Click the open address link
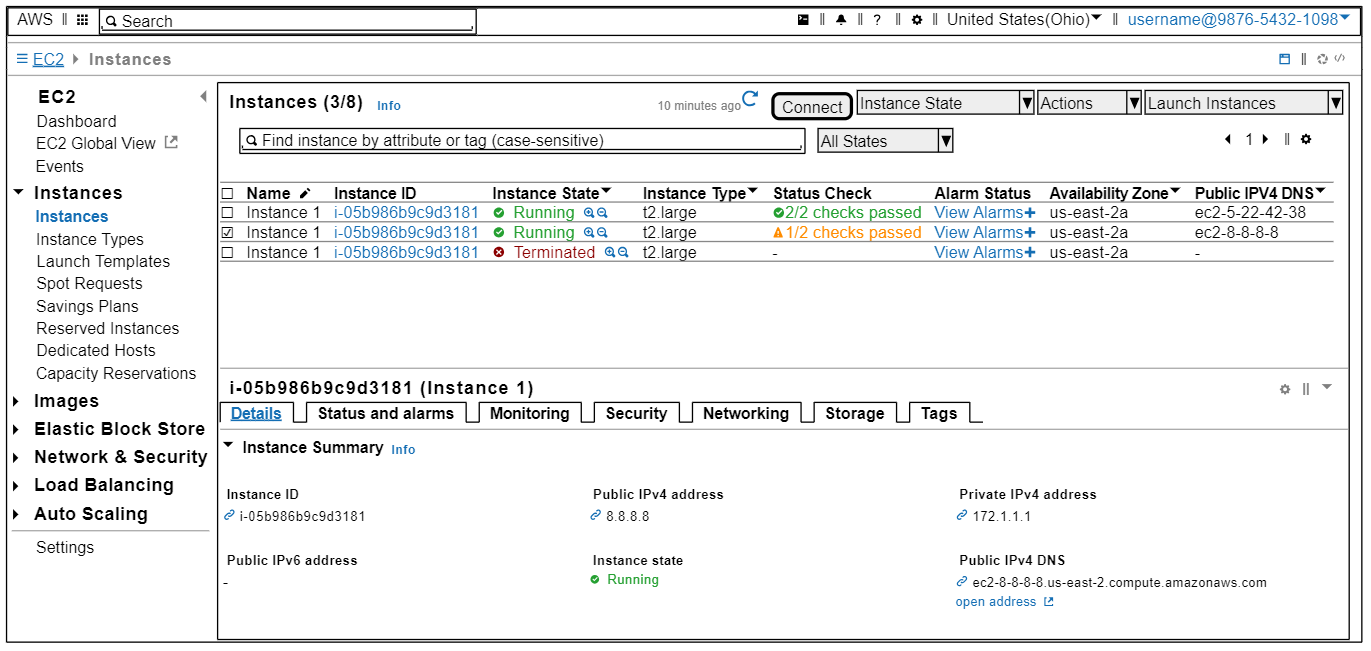The width and height of the screenshot is (1371, 651). (1004, 602)
